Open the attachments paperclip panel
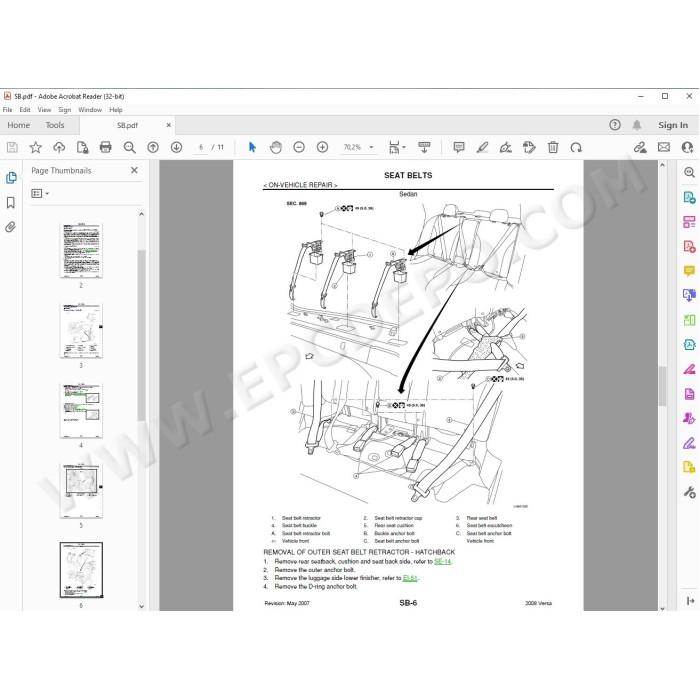This screenshot has height=700, width=700. (10, 227)
